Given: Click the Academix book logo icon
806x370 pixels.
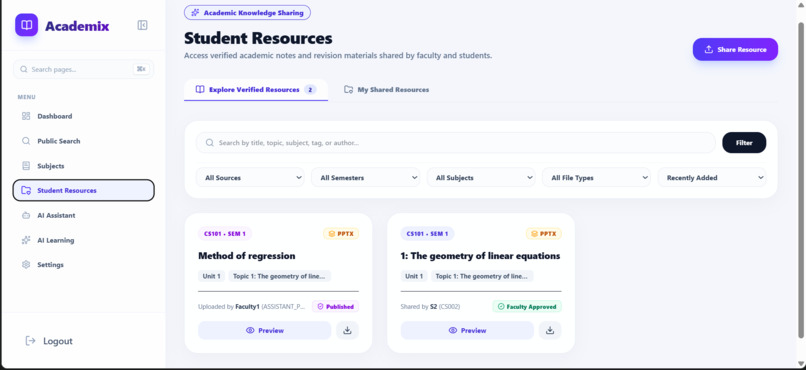Looking at the screenshot, I should 26,25.
